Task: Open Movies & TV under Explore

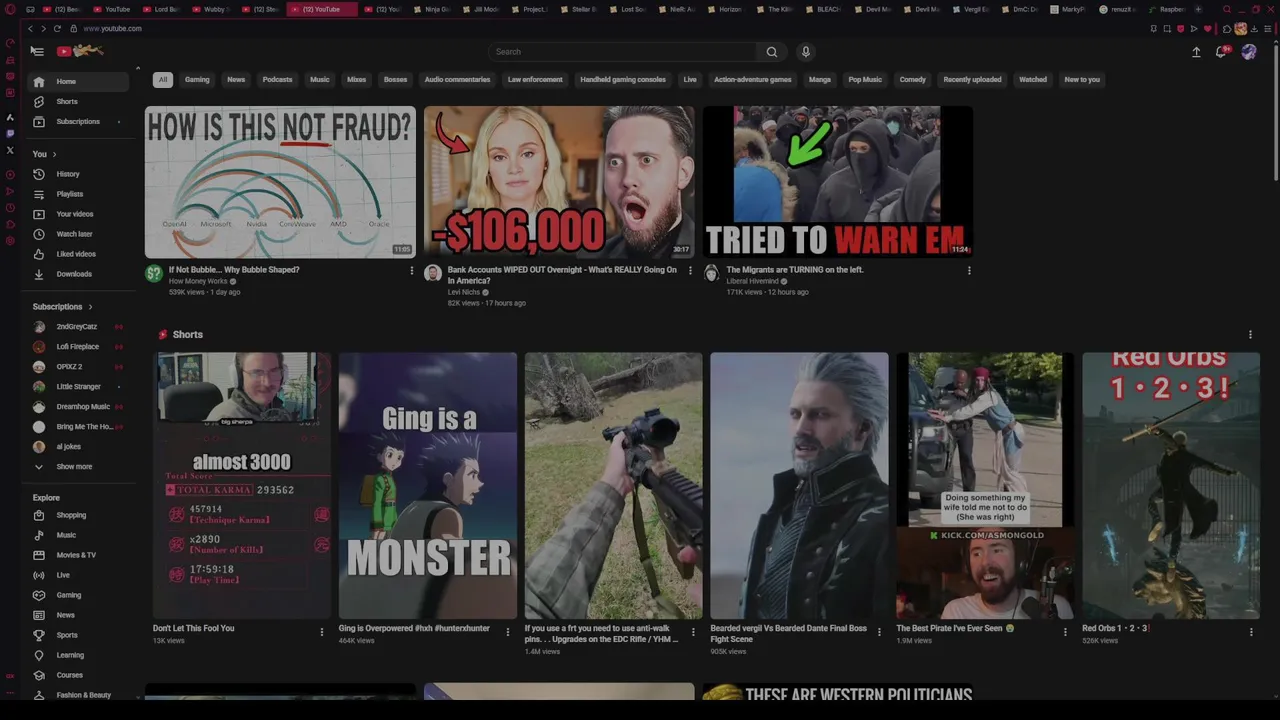Action: point(80,555)
